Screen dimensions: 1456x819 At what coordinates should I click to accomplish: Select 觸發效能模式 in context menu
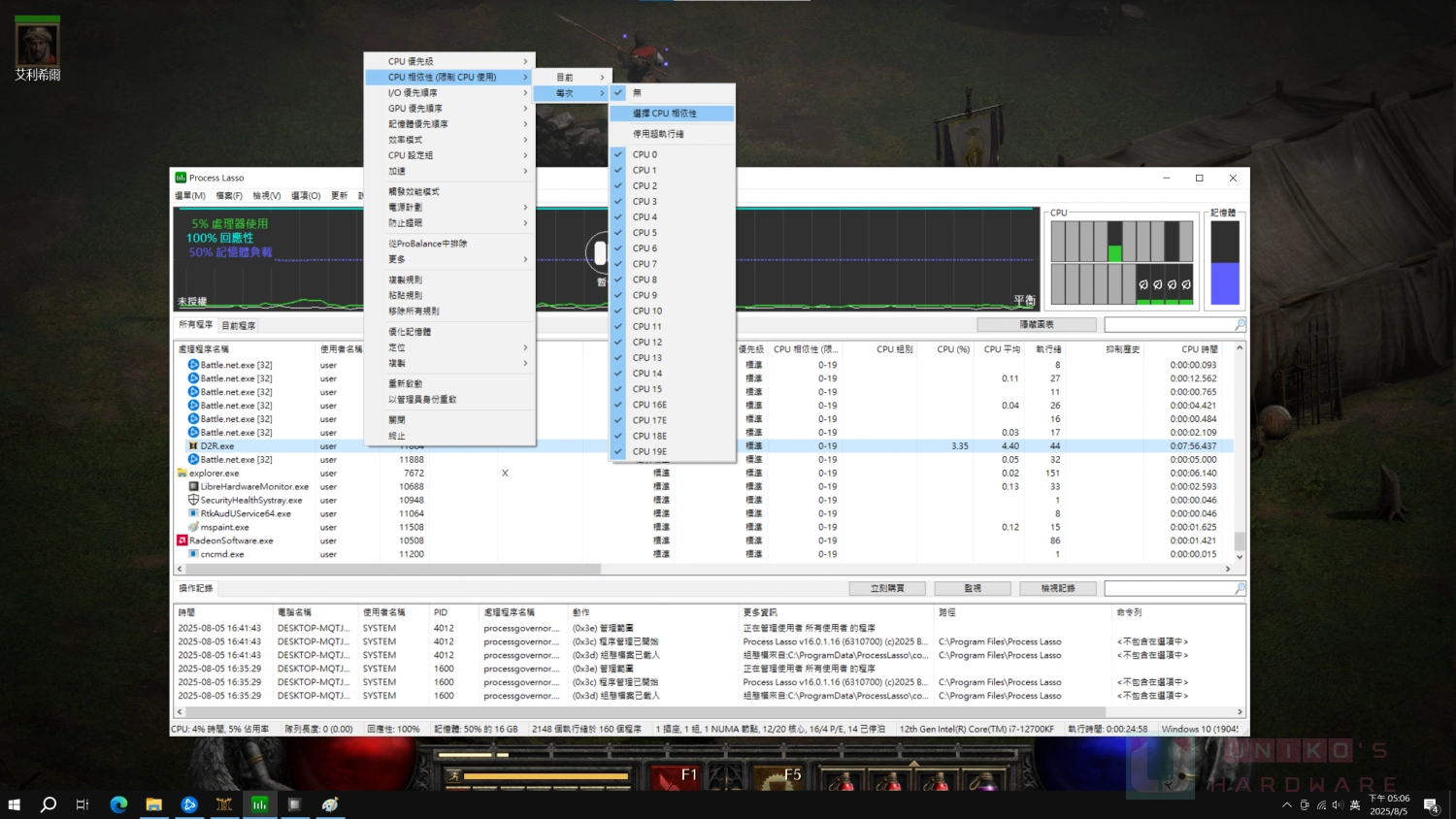point(449,192)
